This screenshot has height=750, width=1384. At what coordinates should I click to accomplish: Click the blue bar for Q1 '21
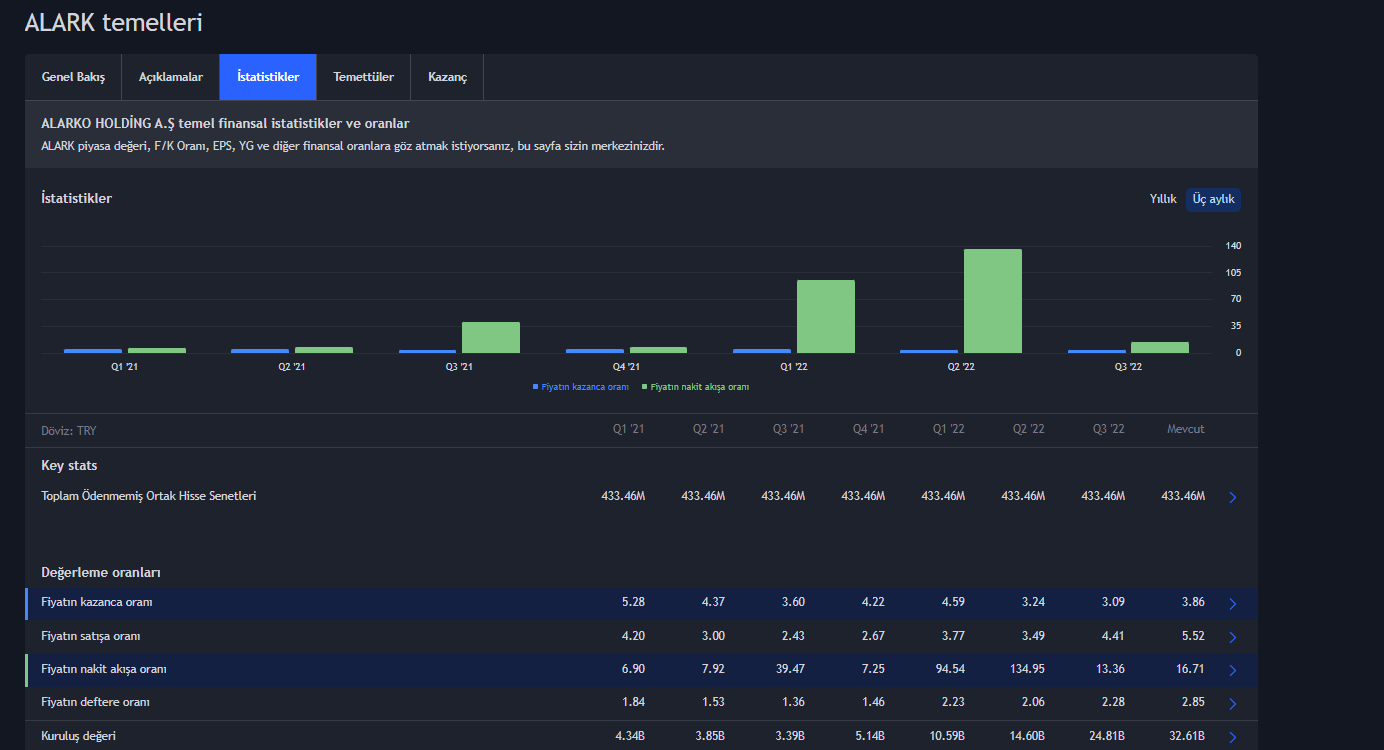click(x=93, y=351)
